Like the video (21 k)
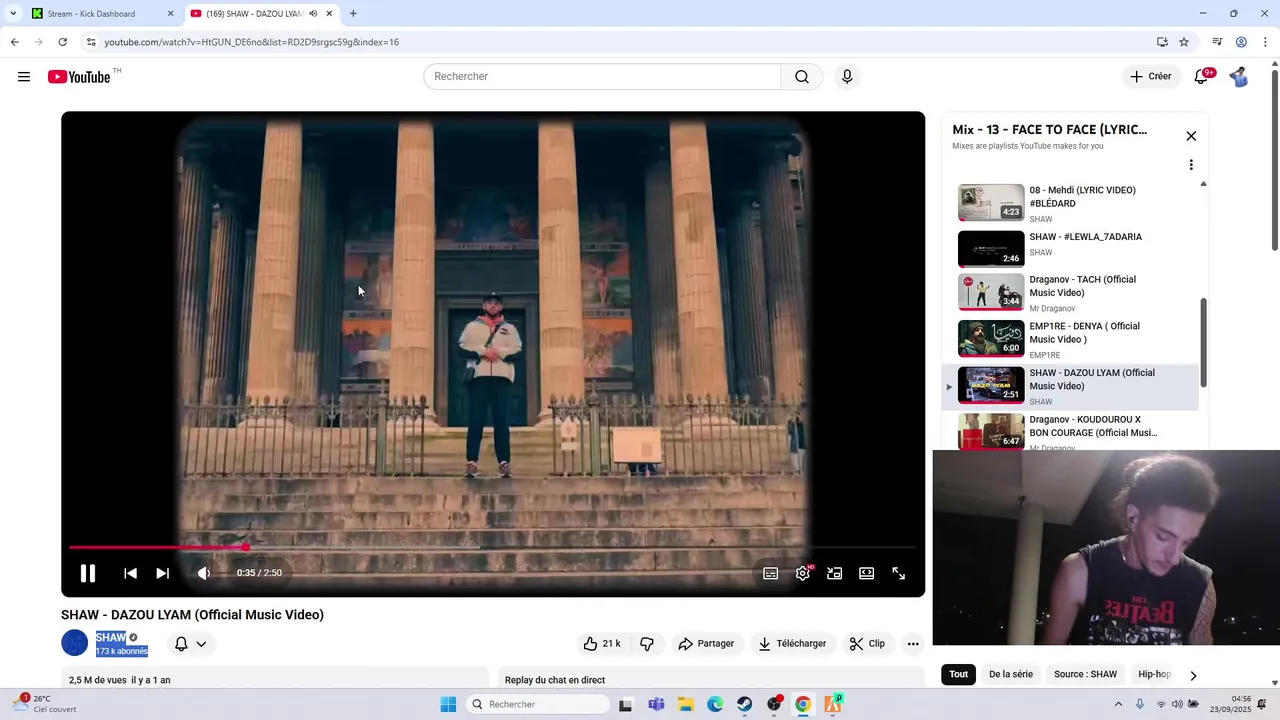 coord(601,644)
